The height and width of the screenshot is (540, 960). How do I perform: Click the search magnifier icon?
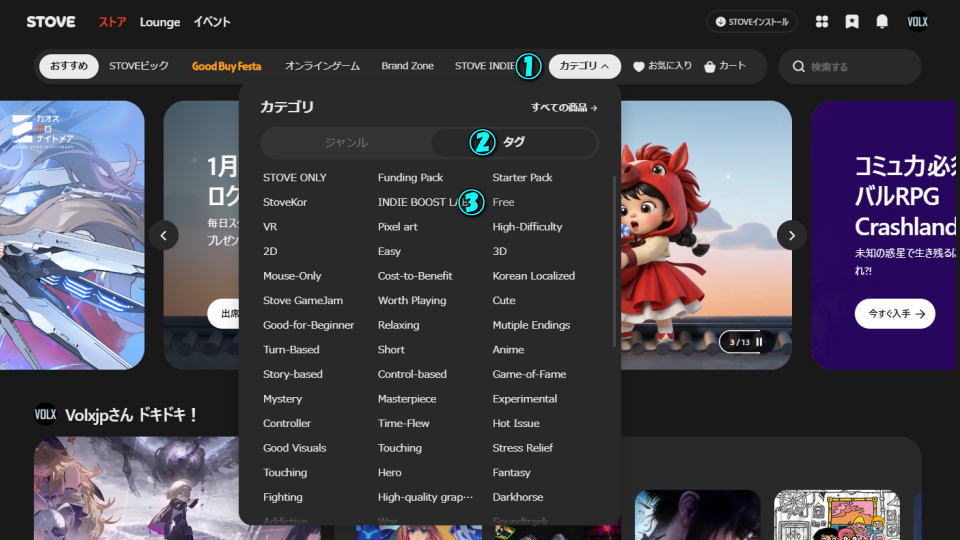[798, 67]
